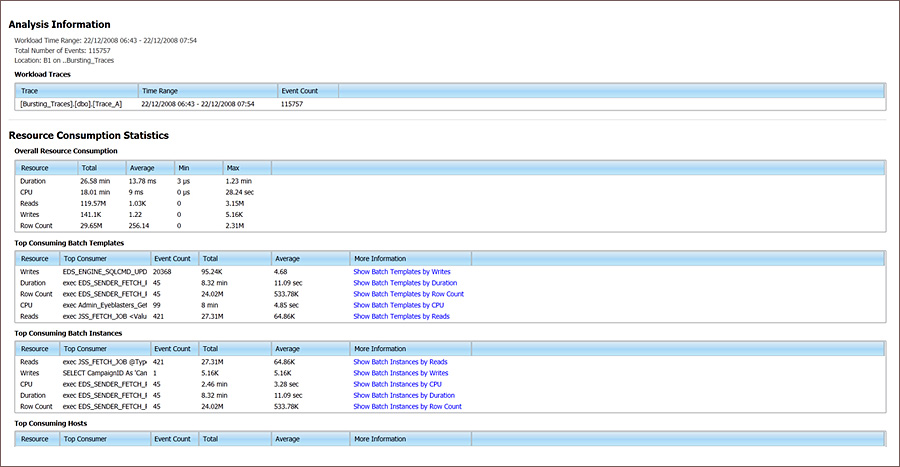Select Row Count total 29.65M cell
This screenshot has height=467, width=900.
point(91,226)
